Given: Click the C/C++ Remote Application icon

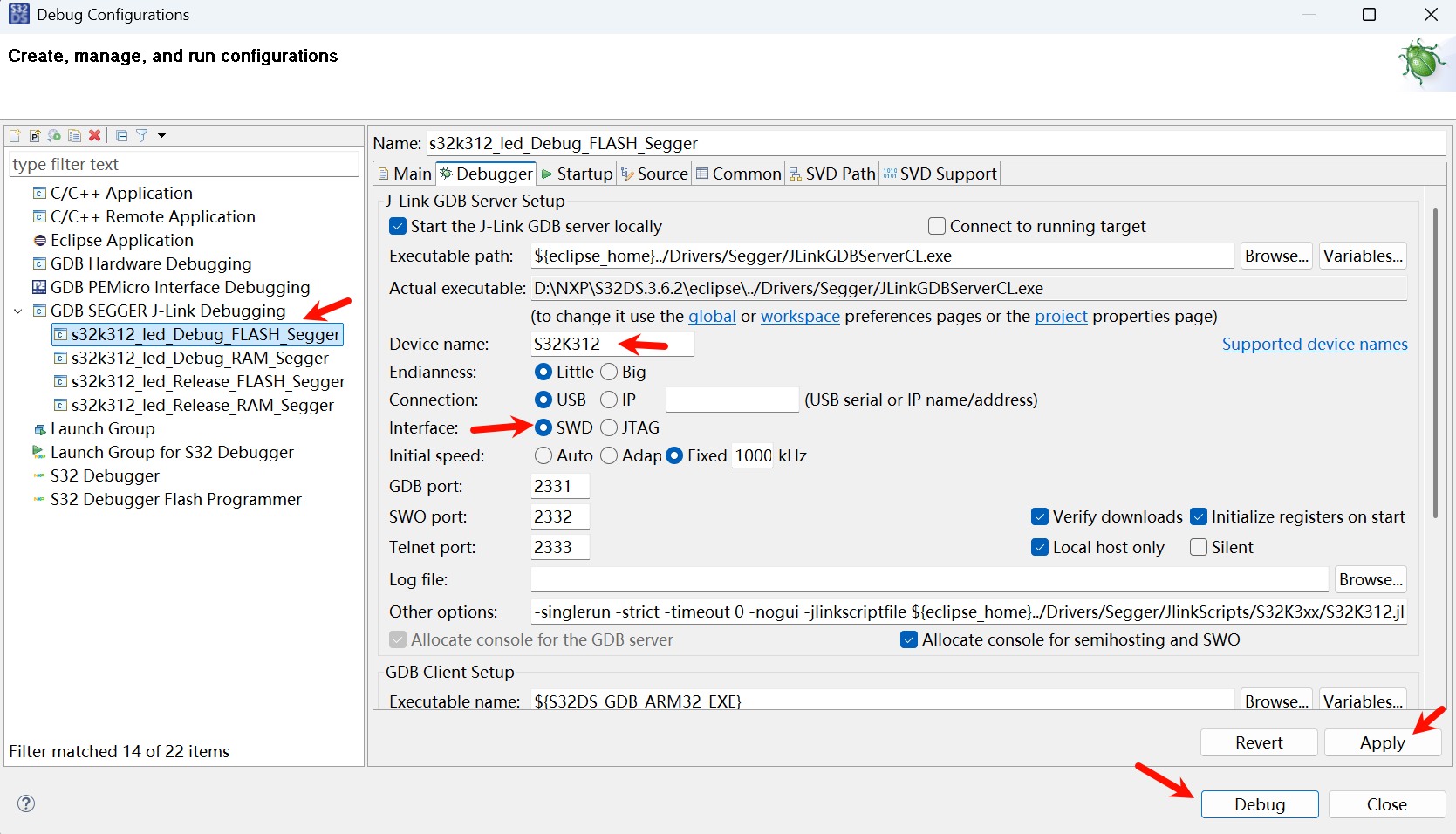Looking at the screenshot, I should [39, 216].
